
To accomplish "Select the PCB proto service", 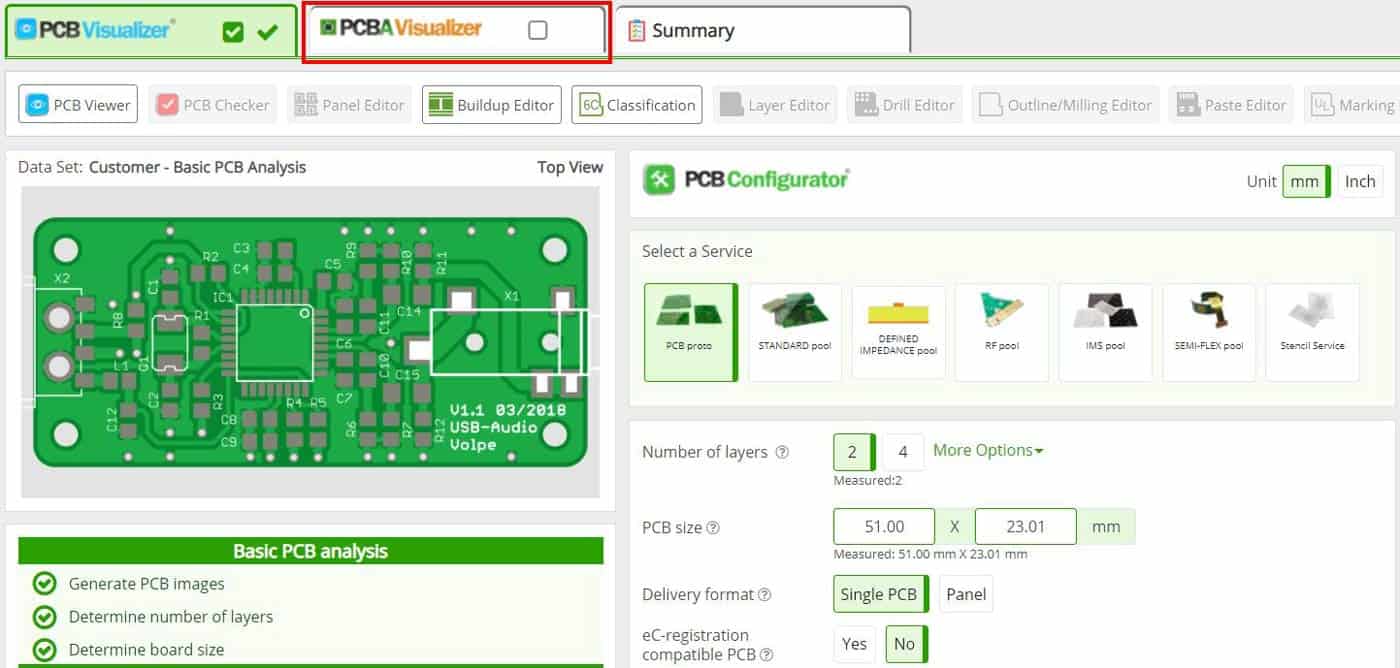I will (x=691, y=332).
